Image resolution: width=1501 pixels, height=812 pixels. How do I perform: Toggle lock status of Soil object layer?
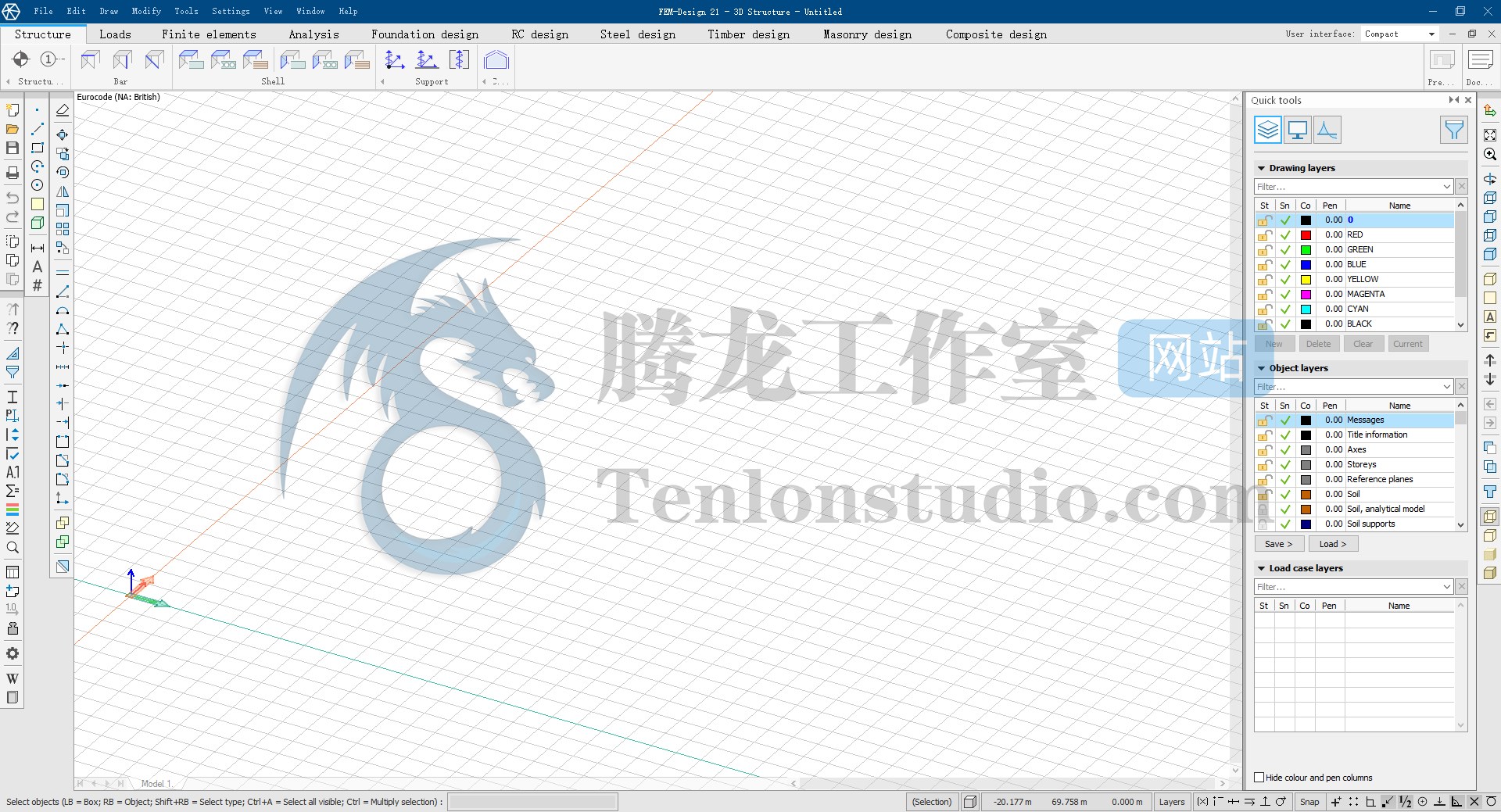click(x=1264, y=495)
